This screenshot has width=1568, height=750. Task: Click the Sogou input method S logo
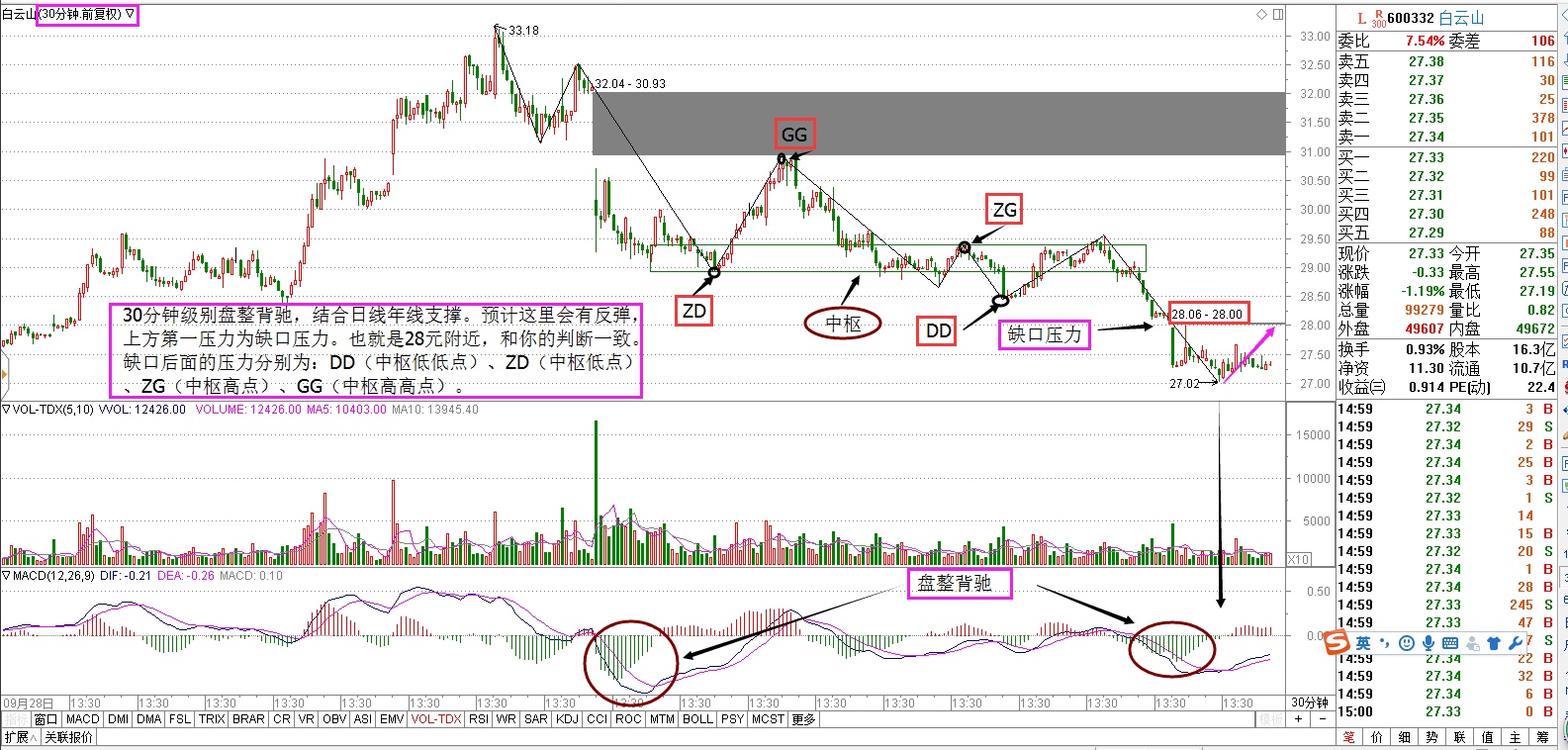tap(1337, 643)
